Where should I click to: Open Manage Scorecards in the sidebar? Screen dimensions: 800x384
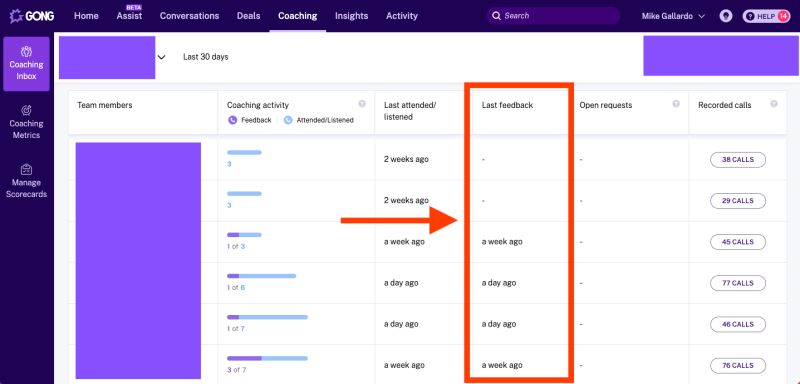coord(27,182)
